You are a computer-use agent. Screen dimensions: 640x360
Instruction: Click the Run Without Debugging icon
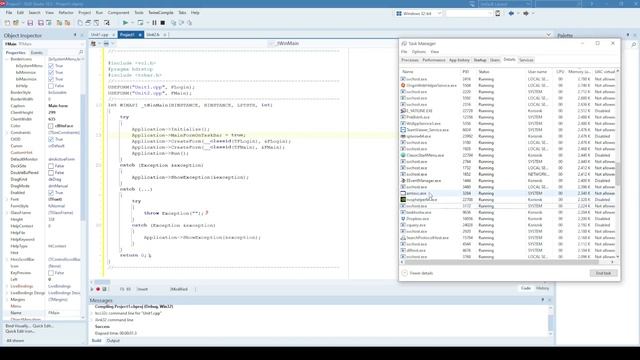coord(140,23)
